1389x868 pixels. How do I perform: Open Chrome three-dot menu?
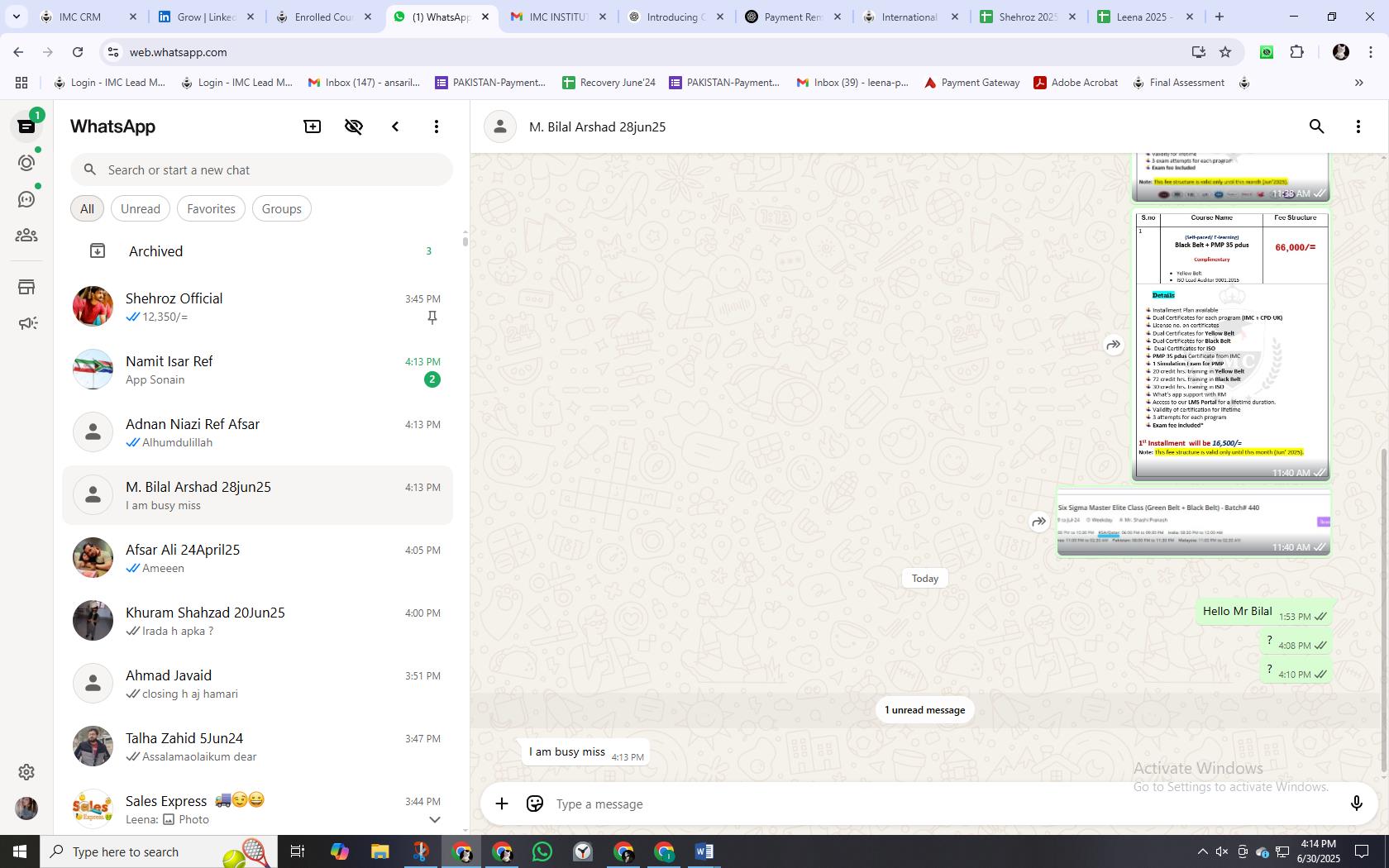[1370, 52]
